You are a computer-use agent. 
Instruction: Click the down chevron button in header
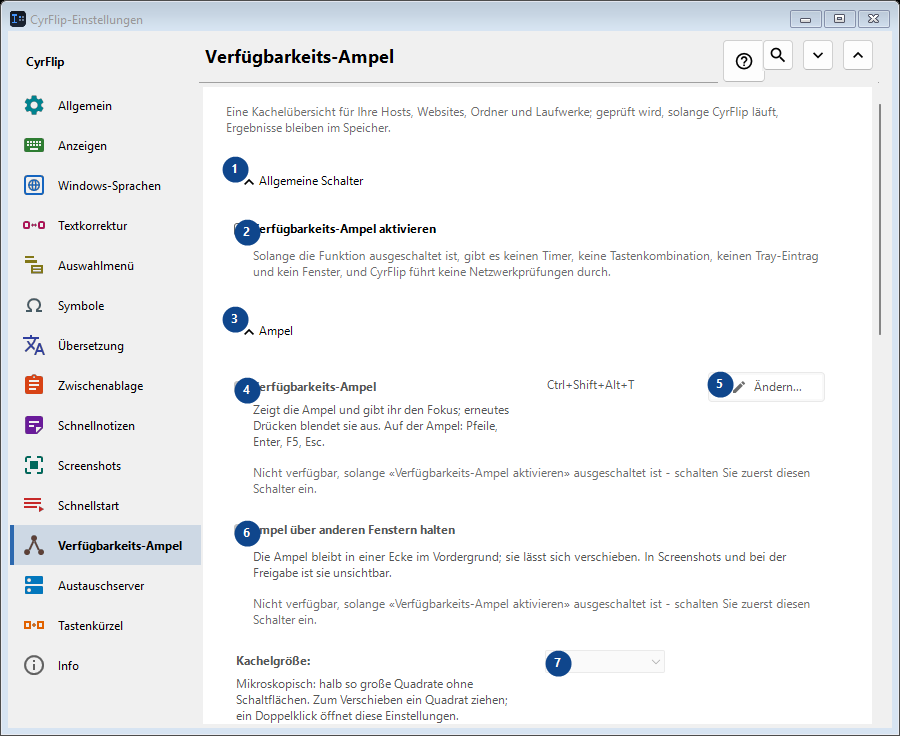coord(818,55)
